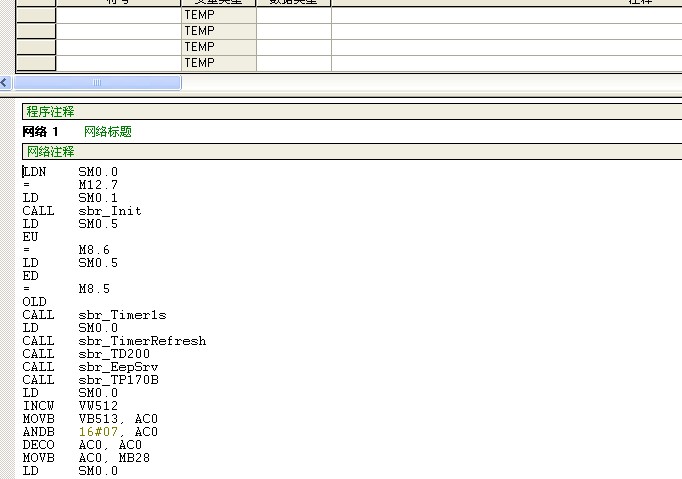
Task: Click the topmost TEMP variable type cell
Action: click(x=218, y=15)
